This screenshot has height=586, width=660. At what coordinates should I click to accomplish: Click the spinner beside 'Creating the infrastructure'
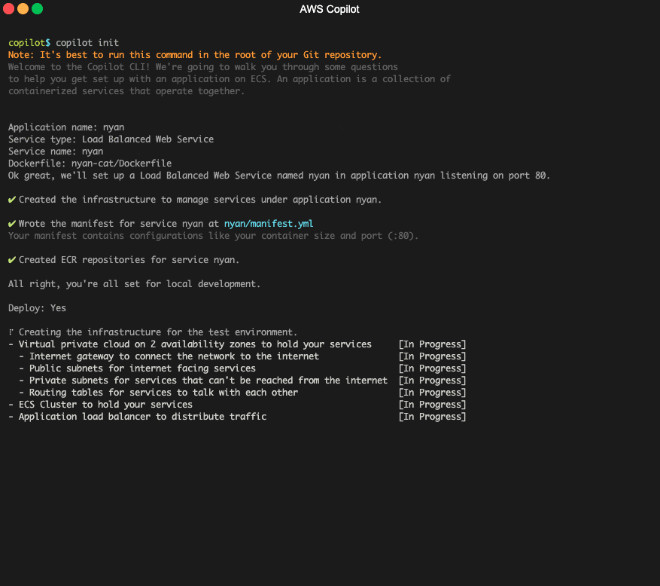pos(11,332)
